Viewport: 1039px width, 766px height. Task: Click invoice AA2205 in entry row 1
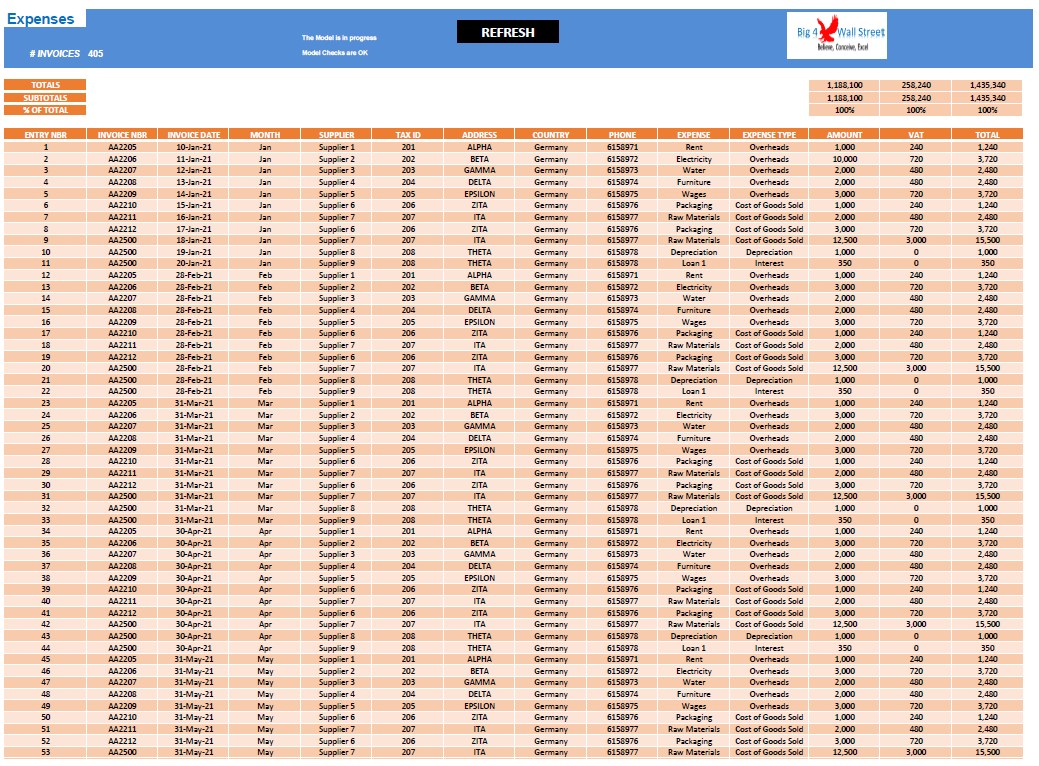[x=123, y=147]
